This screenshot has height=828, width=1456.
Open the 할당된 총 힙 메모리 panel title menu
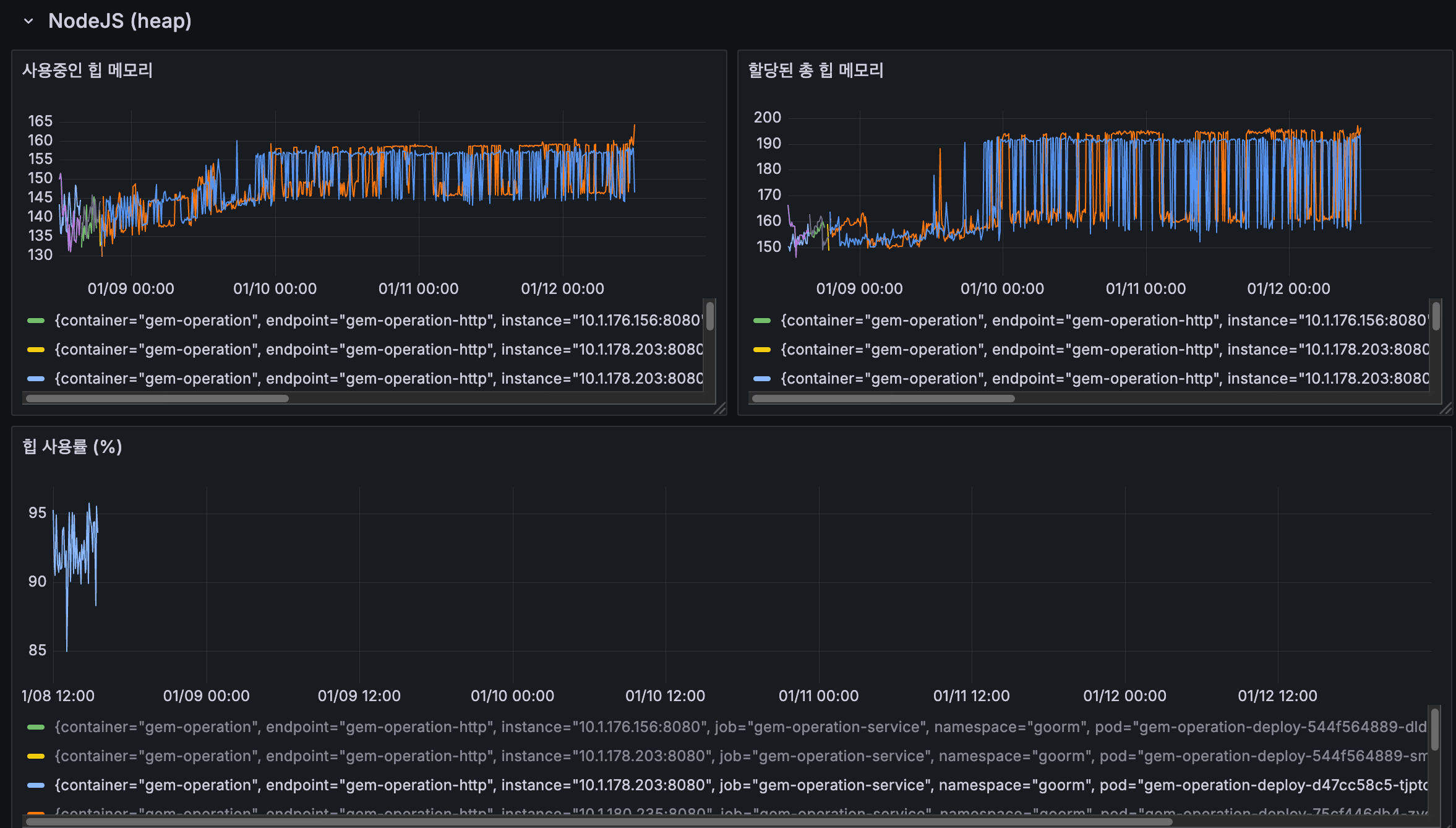click(815, 70)
